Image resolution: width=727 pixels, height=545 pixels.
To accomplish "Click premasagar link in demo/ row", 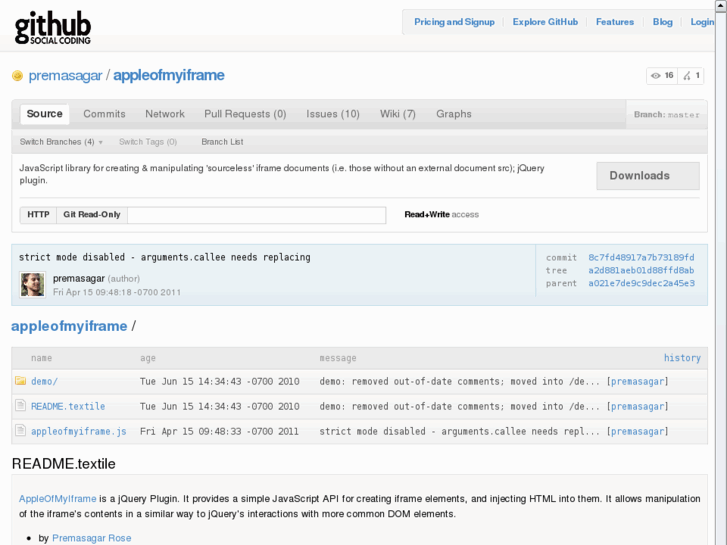I will tap(638, 381).
